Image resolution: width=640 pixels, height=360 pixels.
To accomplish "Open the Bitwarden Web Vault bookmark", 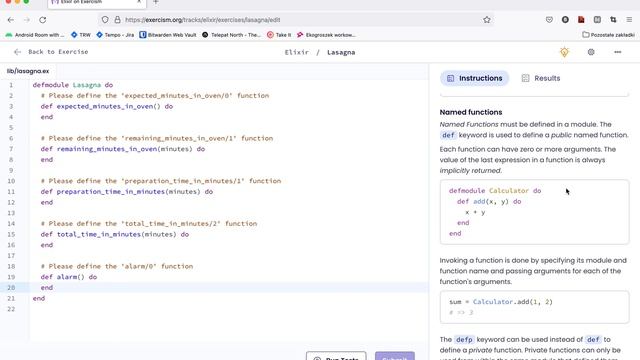I will [168, 35].
